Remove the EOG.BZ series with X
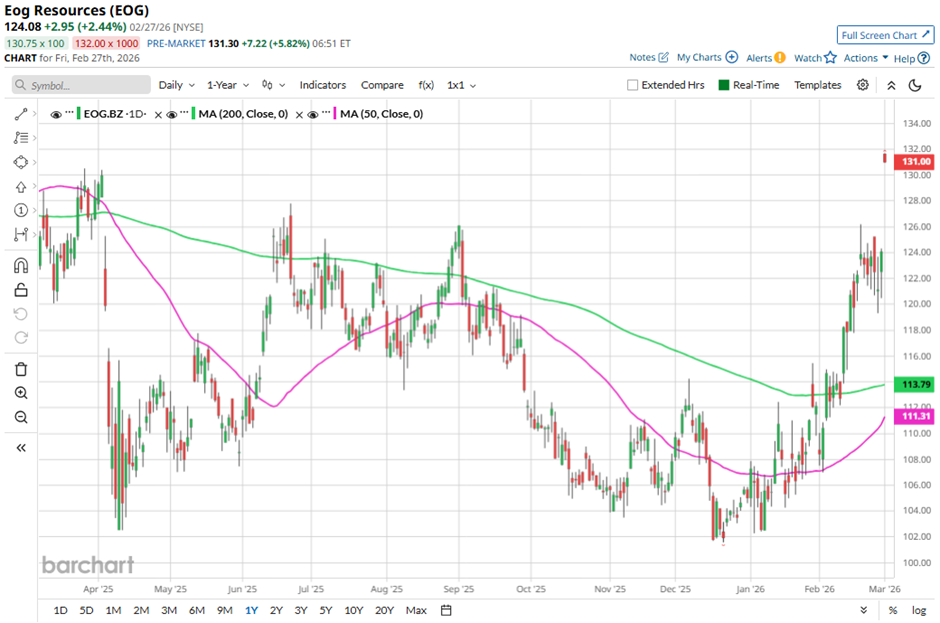 (x=158, y=115)
